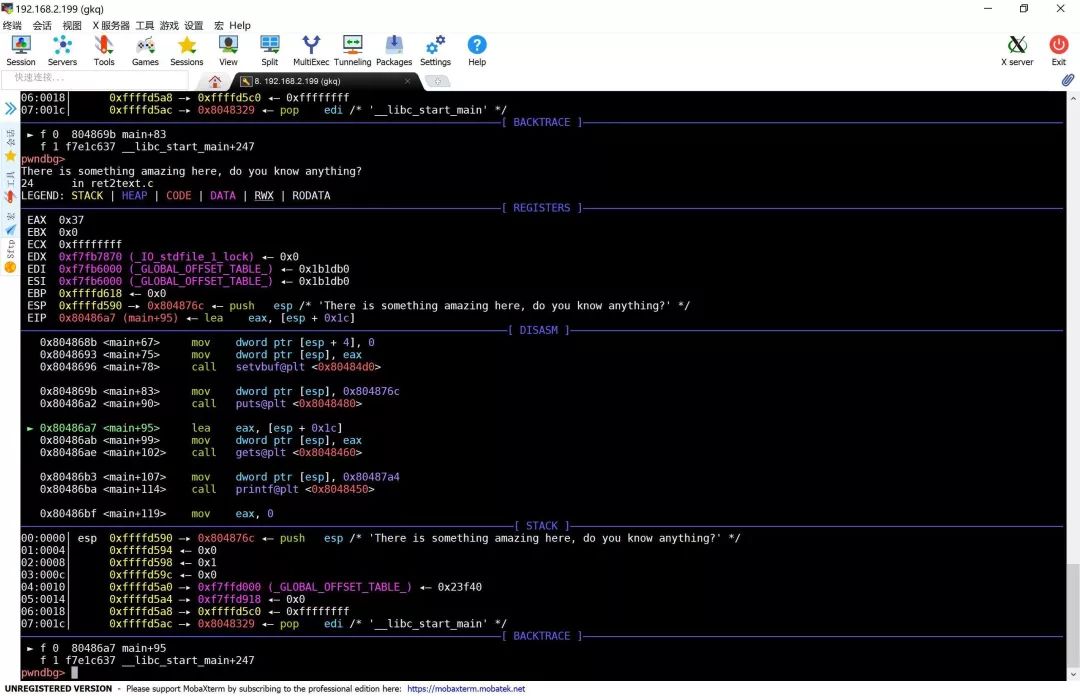Click the Sessions star icon in toolbar
Screen dimensions: 1080x696
187,51
